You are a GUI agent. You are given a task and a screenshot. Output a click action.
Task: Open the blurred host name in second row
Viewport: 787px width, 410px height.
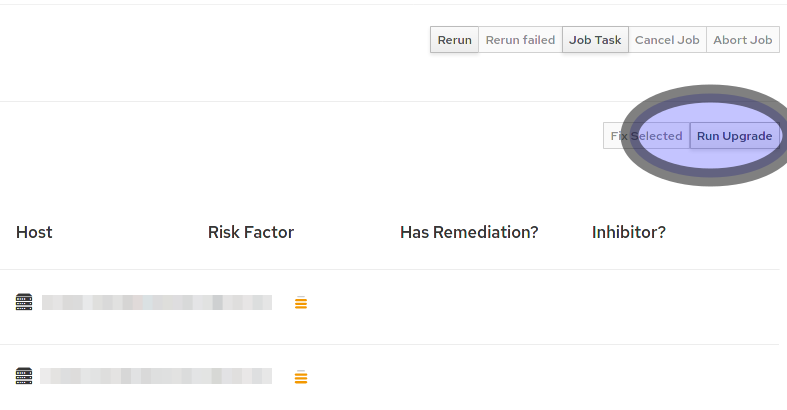click(156, 376)
